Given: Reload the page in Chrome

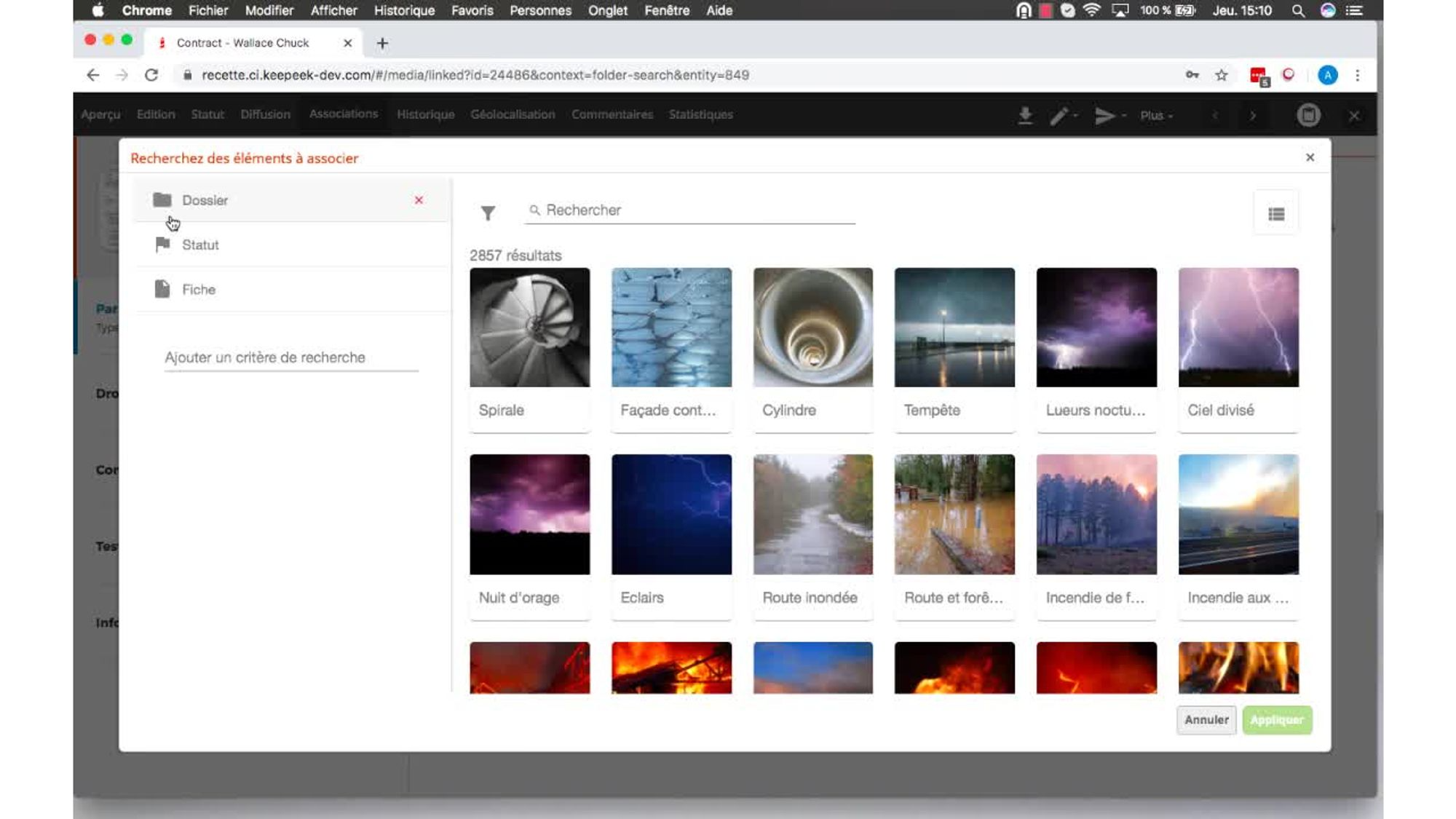Looking at the screenshot, I should [x=151, y=75].
